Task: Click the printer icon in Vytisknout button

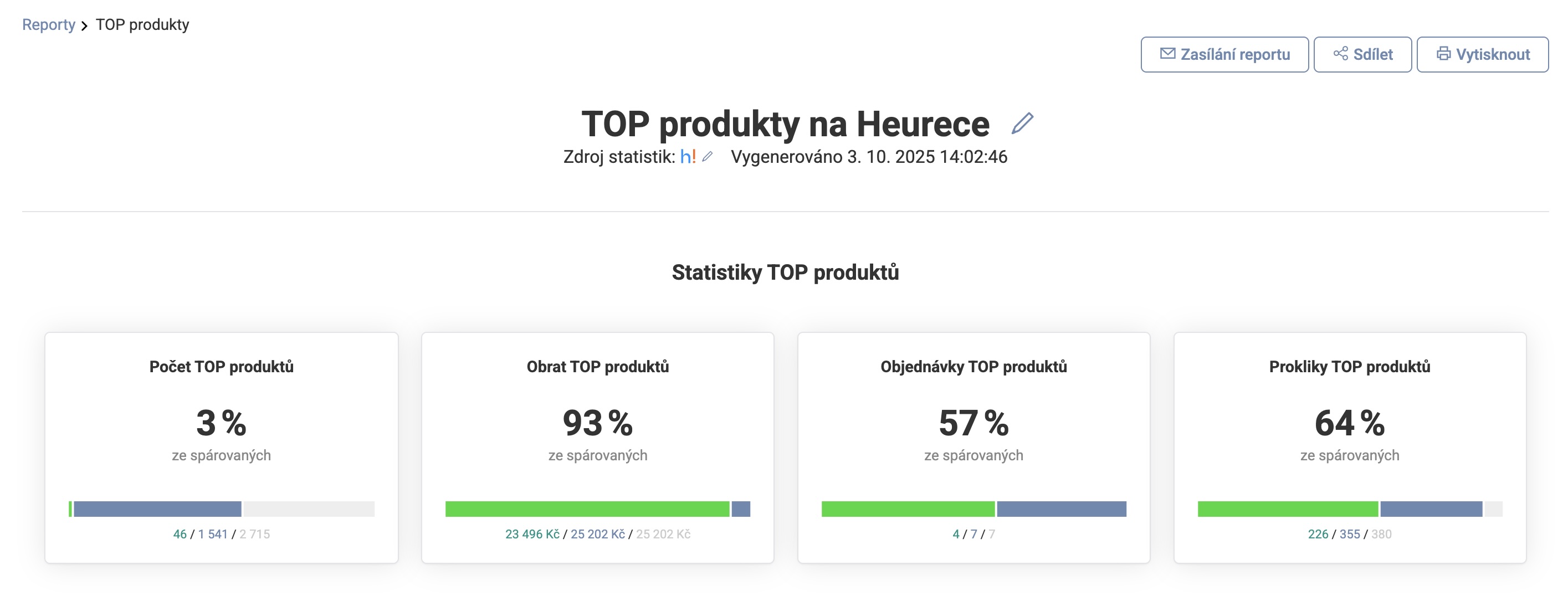Action: [1443, 54]
